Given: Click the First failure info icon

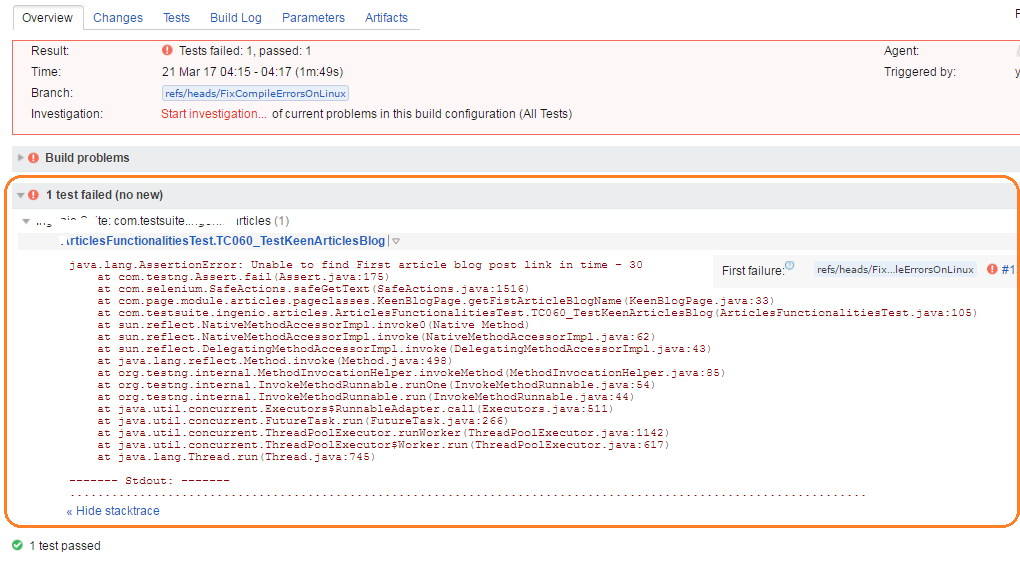Looking at the screenshot, I should click(790, 266).
